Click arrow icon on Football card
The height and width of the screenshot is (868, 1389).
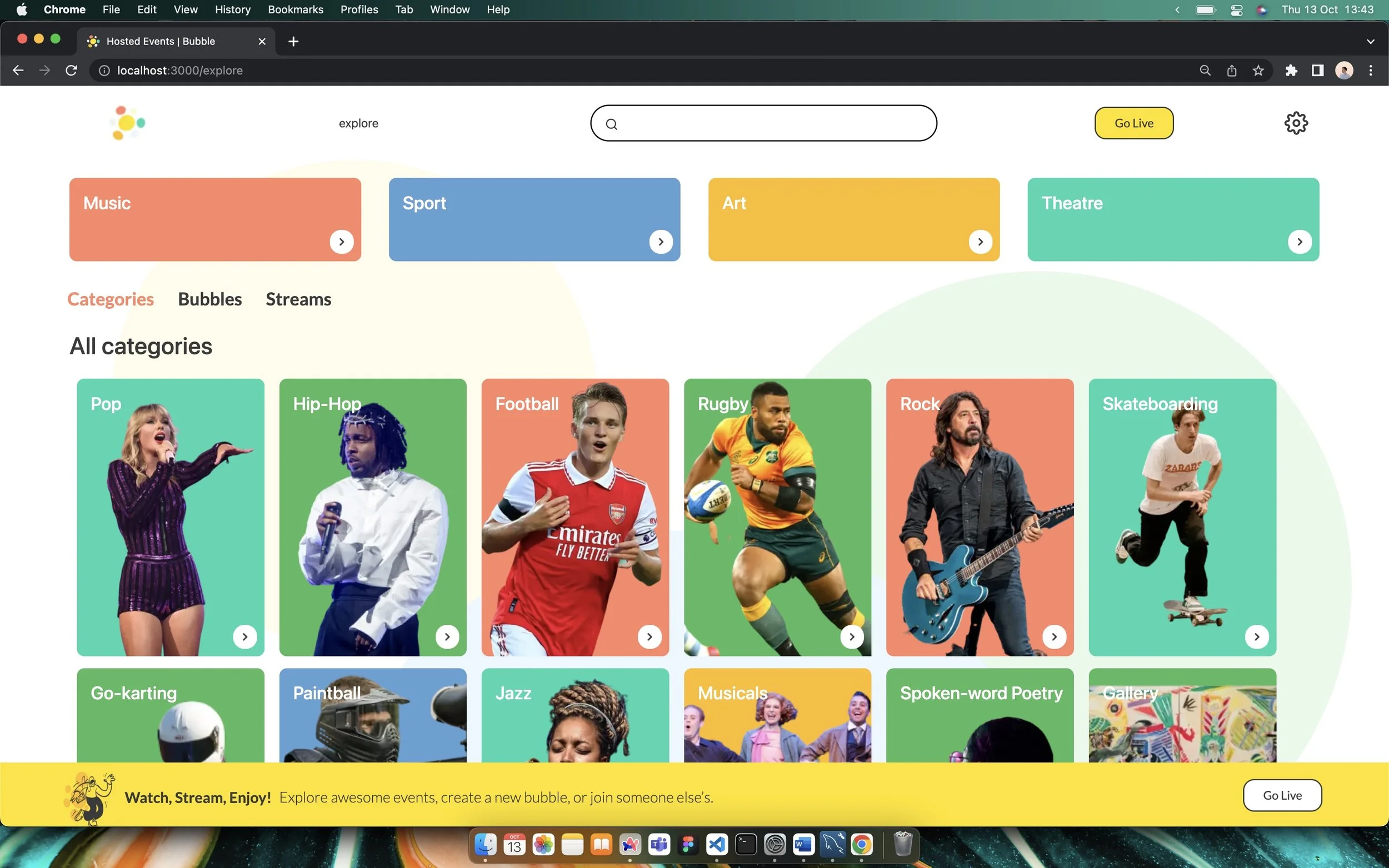click(649, 636)
